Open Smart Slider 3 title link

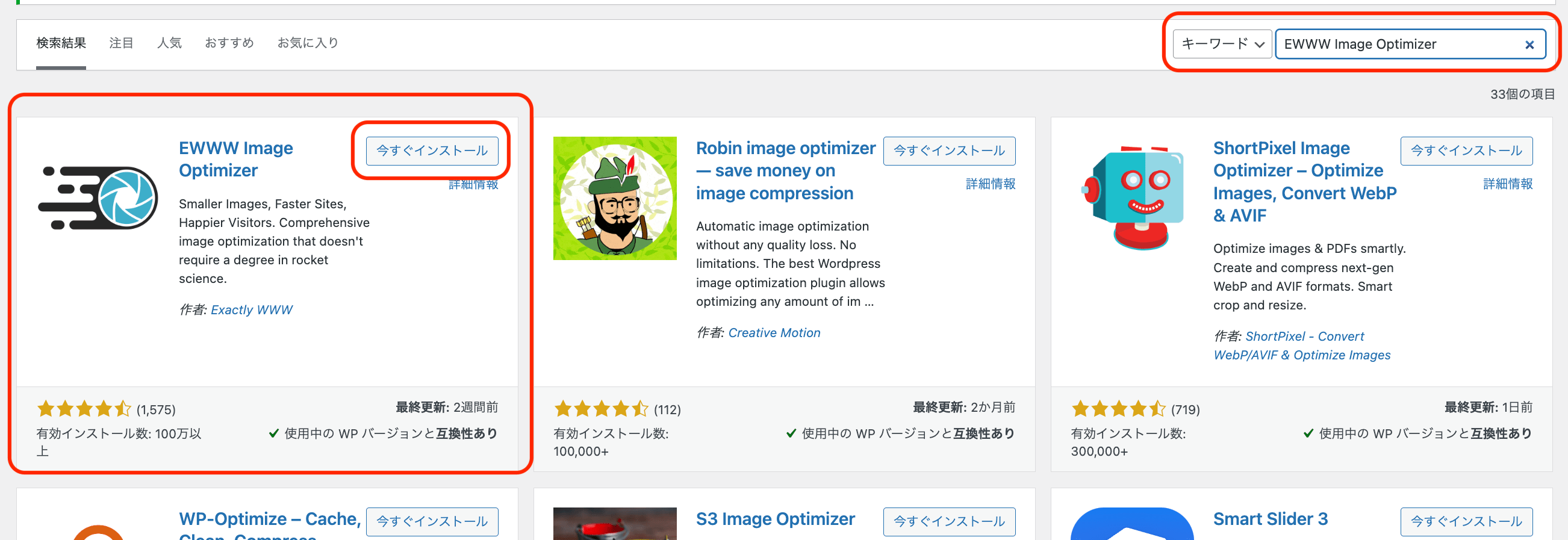click(1271, 519)
